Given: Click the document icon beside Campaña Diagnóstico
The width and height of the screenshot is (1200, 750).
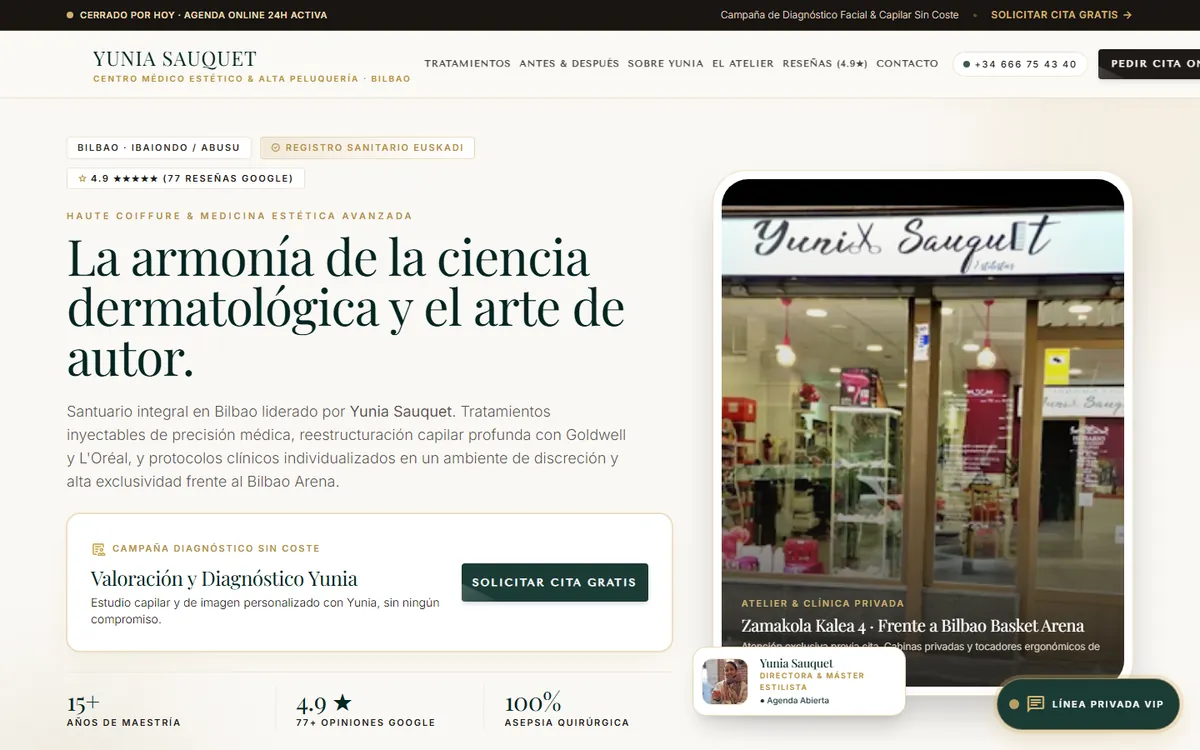Looking at the screenshot, I should click(98, 549).
